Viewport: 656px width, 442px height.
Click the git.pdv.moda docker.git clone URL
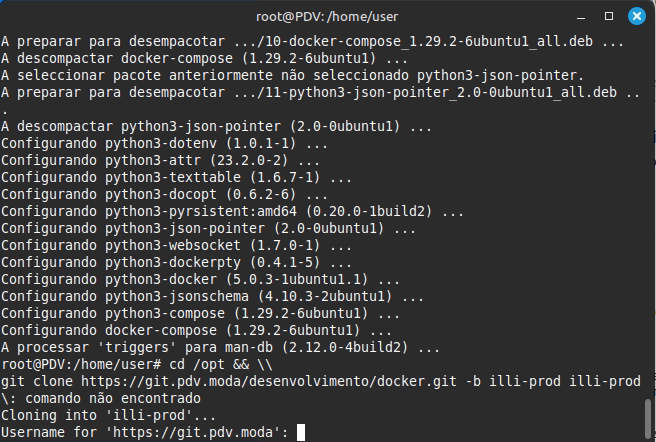269,381
